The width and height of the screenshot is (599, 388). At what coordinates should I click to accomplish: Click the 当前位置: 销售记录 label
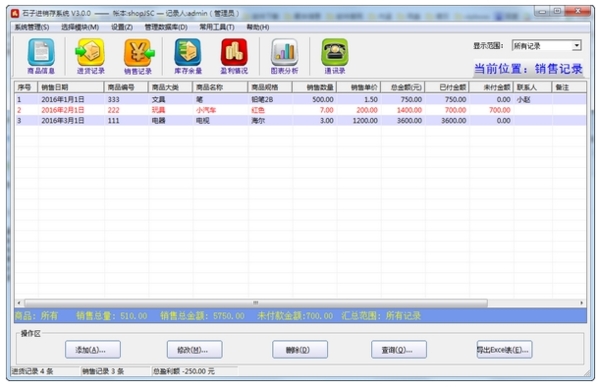click(x=528, y=69)
